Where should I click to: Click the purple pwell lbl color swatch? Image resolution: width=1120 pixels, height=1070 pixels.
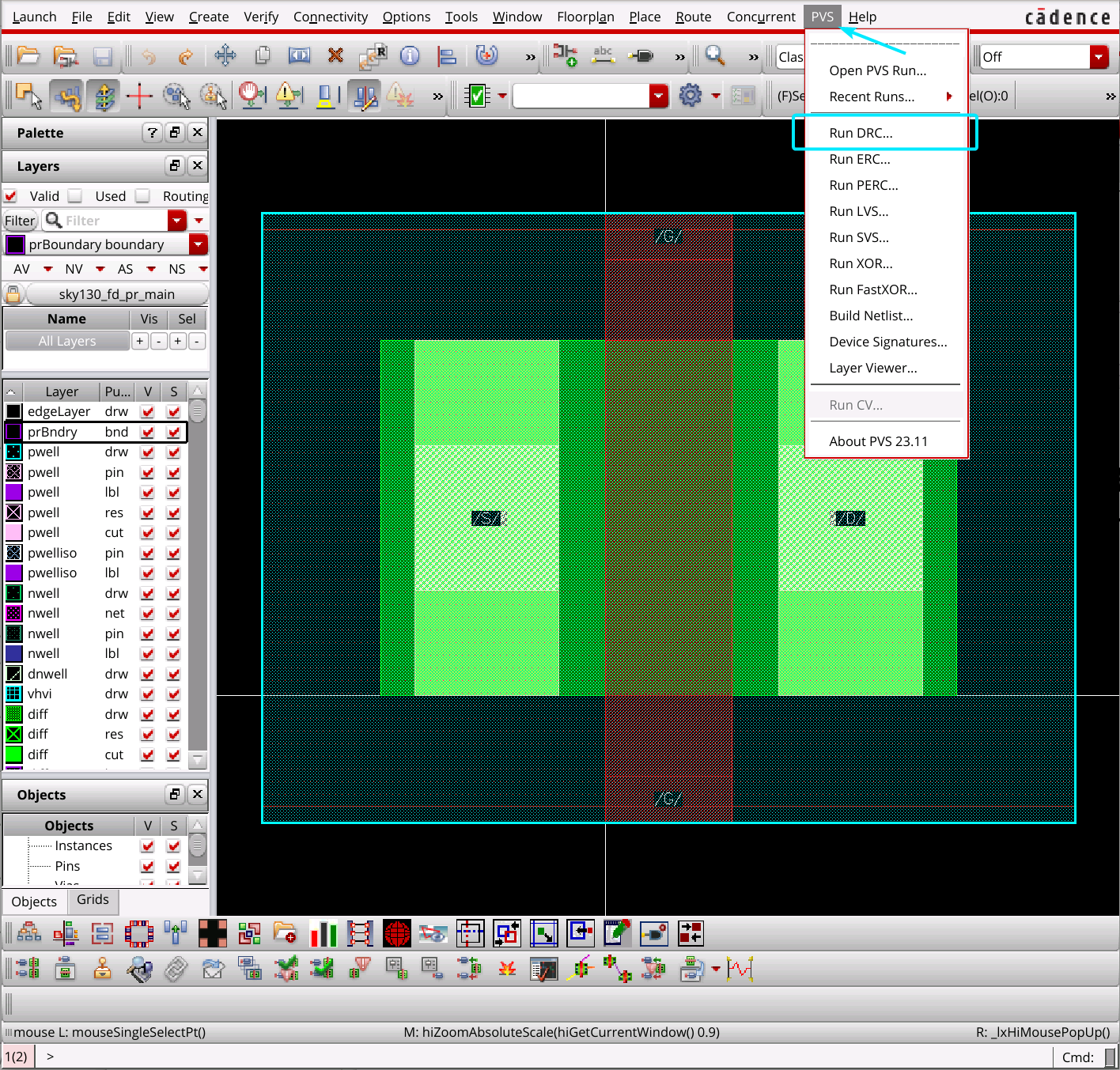click(14, 492)
